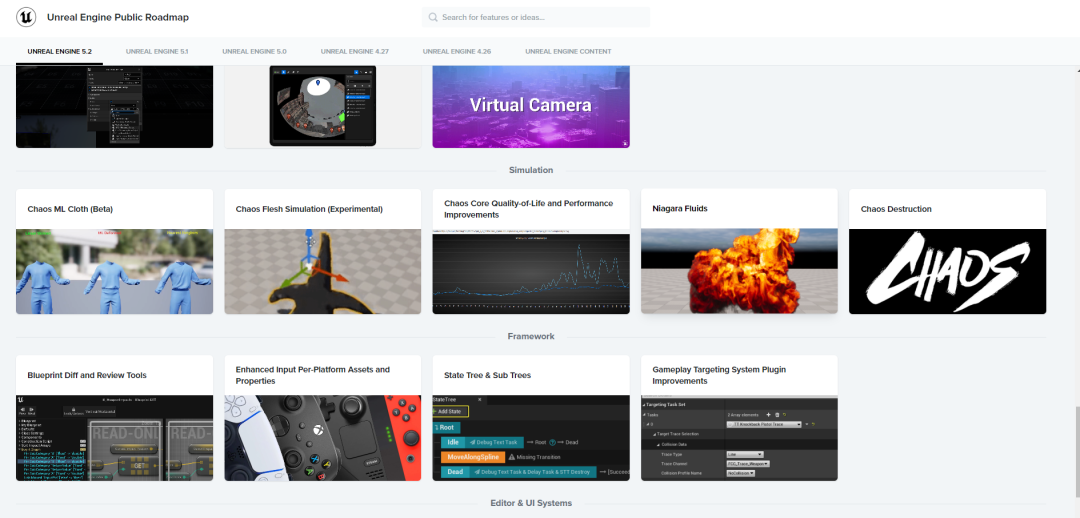Click the game controllers thumbnail
The height and width of the screenshot is (518, 1080).
pyautogui.click(x=322, y=438)
